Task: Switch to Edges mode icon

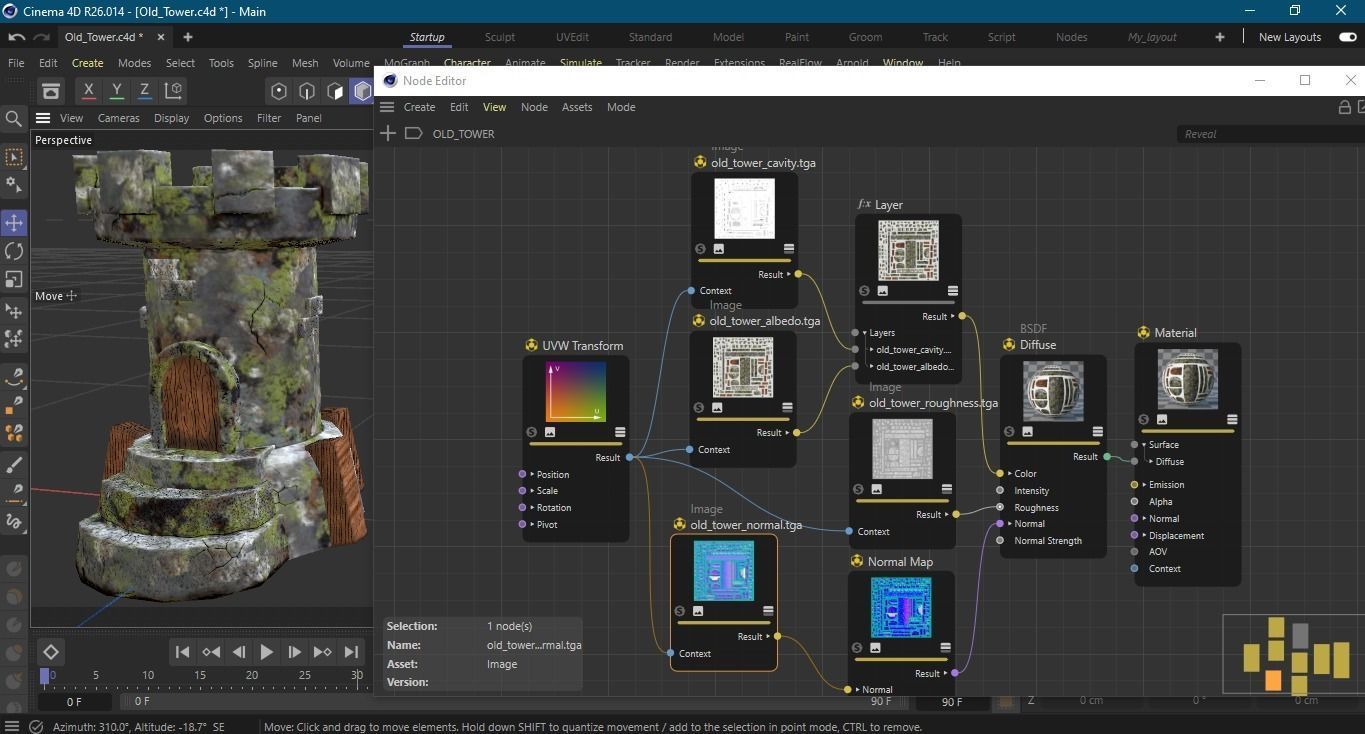Action: click(x=307, y=91)
